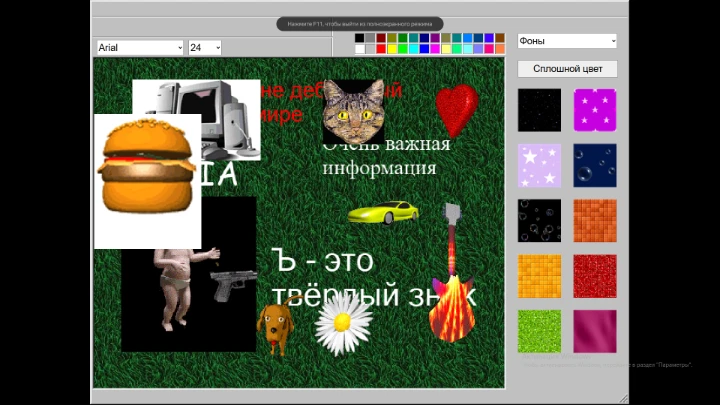Choose the yellow-orange tile background
The width and height of the screenshot is (720, 405).
(540, 276)
